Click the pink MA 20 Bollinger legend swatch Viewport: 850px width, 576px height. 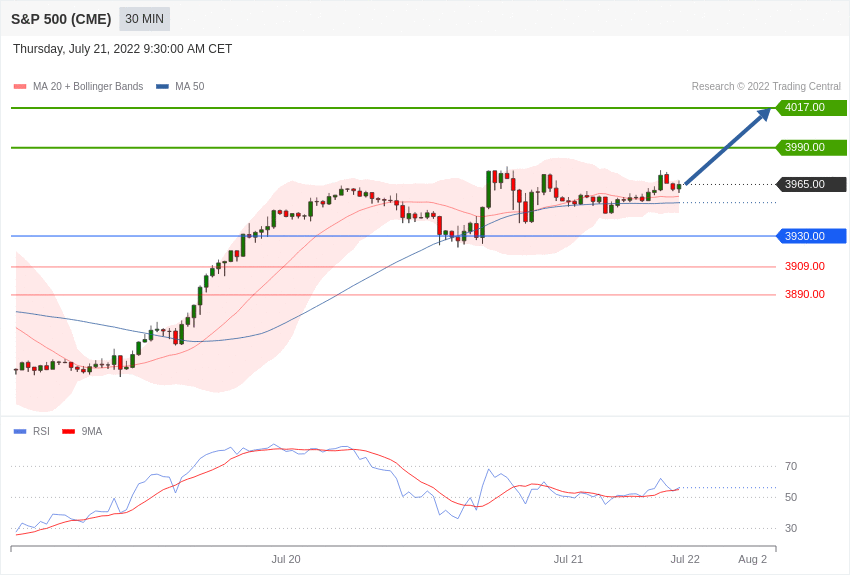click(x=20, y=87)
